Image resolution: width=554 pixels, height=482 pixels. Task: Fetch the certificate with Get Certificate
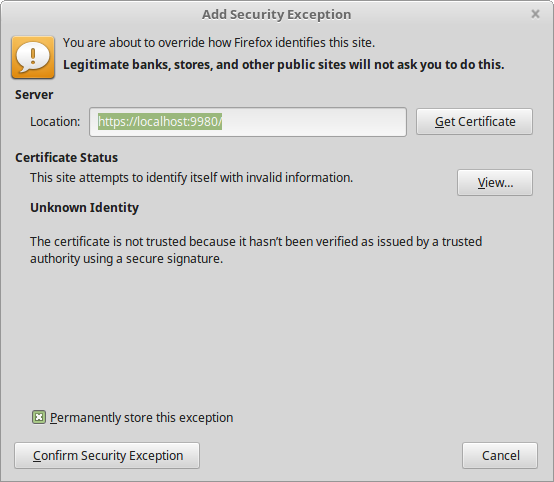pos(475,122)
